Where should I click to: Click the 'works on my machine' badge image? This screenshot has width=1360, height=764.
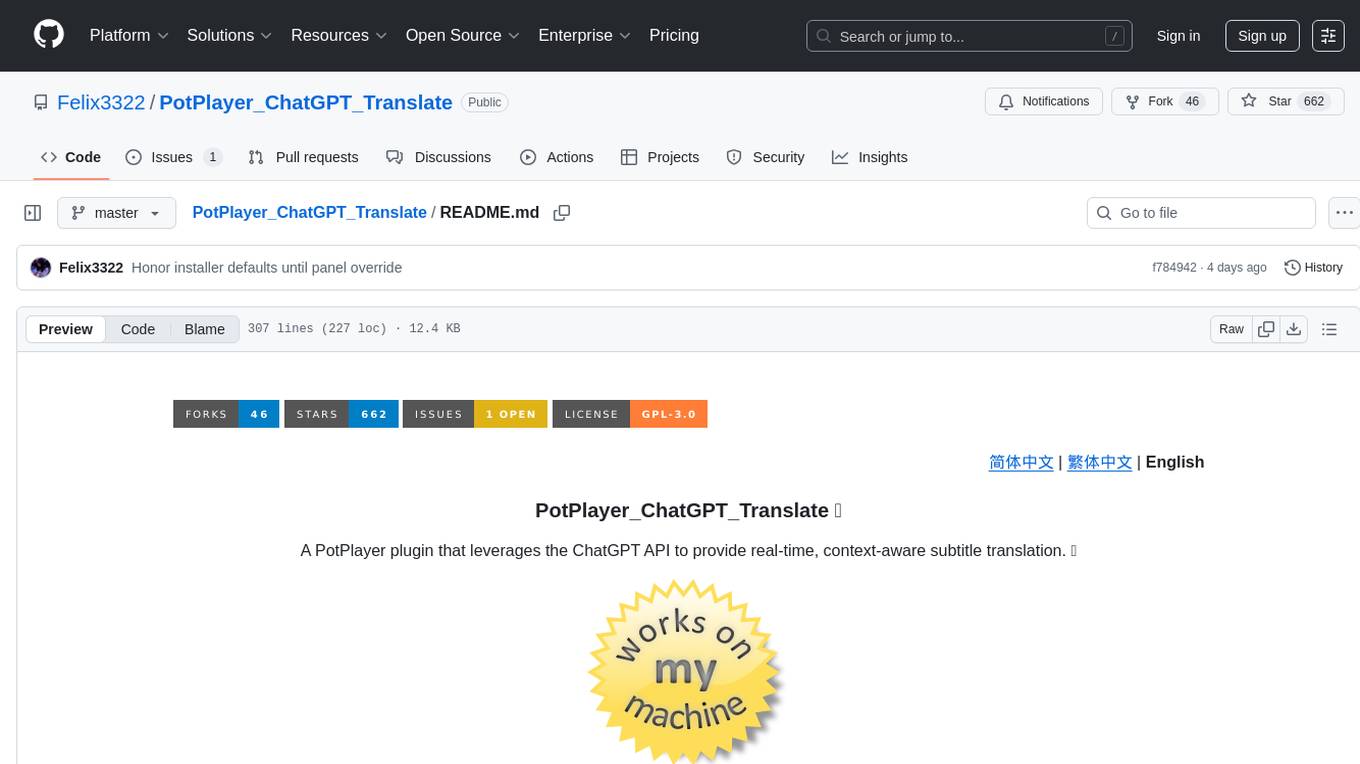685,671
